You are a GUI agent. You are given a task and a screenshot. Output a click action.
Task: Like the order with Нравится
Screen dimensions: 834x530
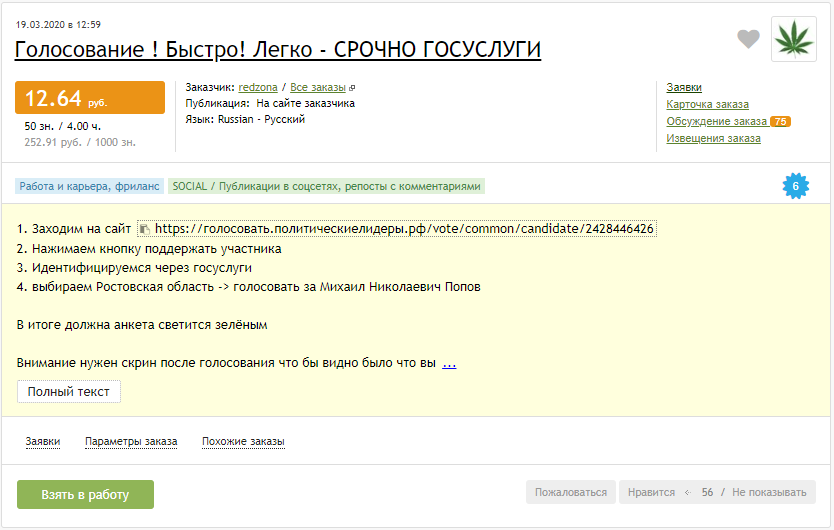[x=651, y=492]
